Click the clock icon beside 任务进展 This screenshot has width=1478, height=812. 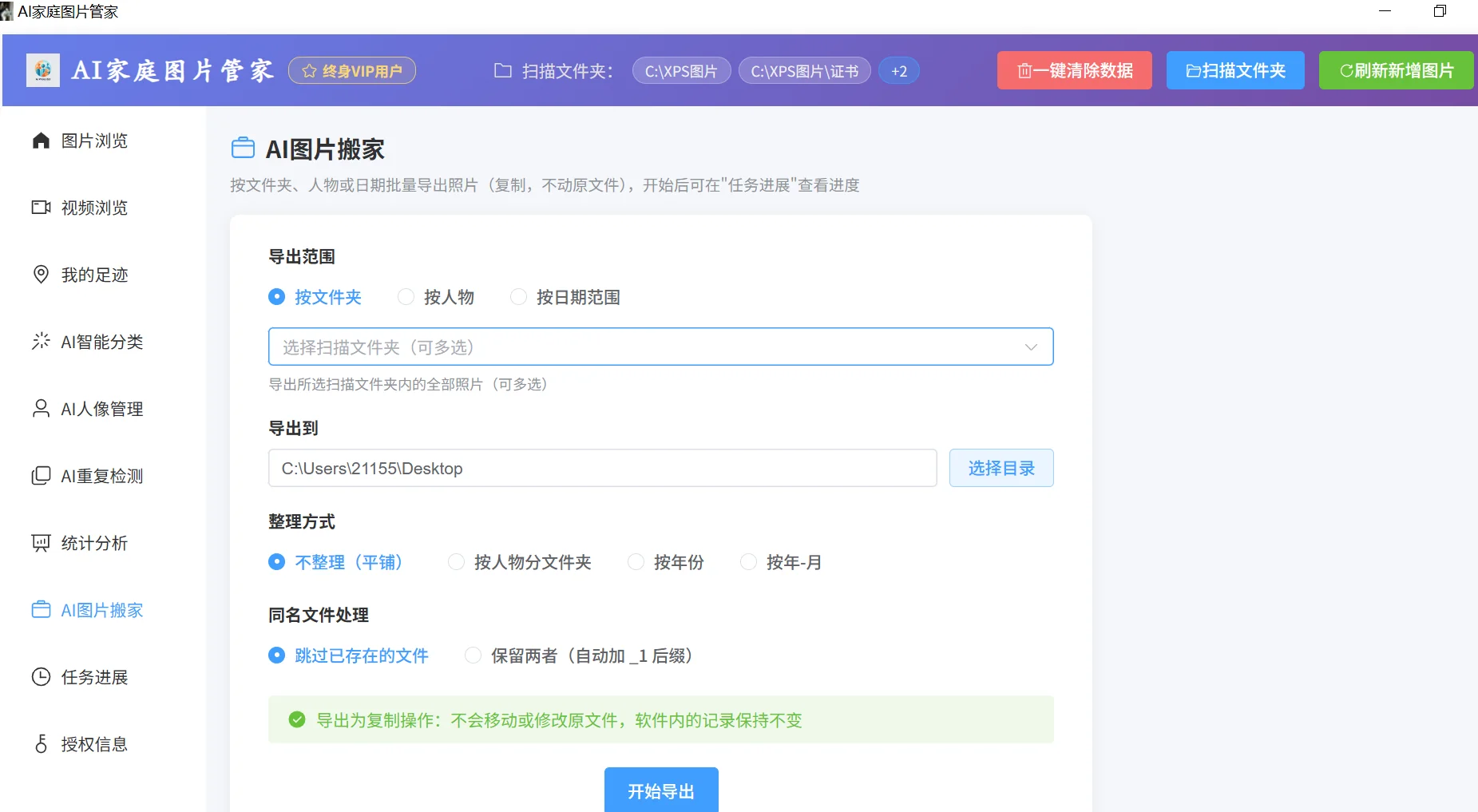(41, 677)
